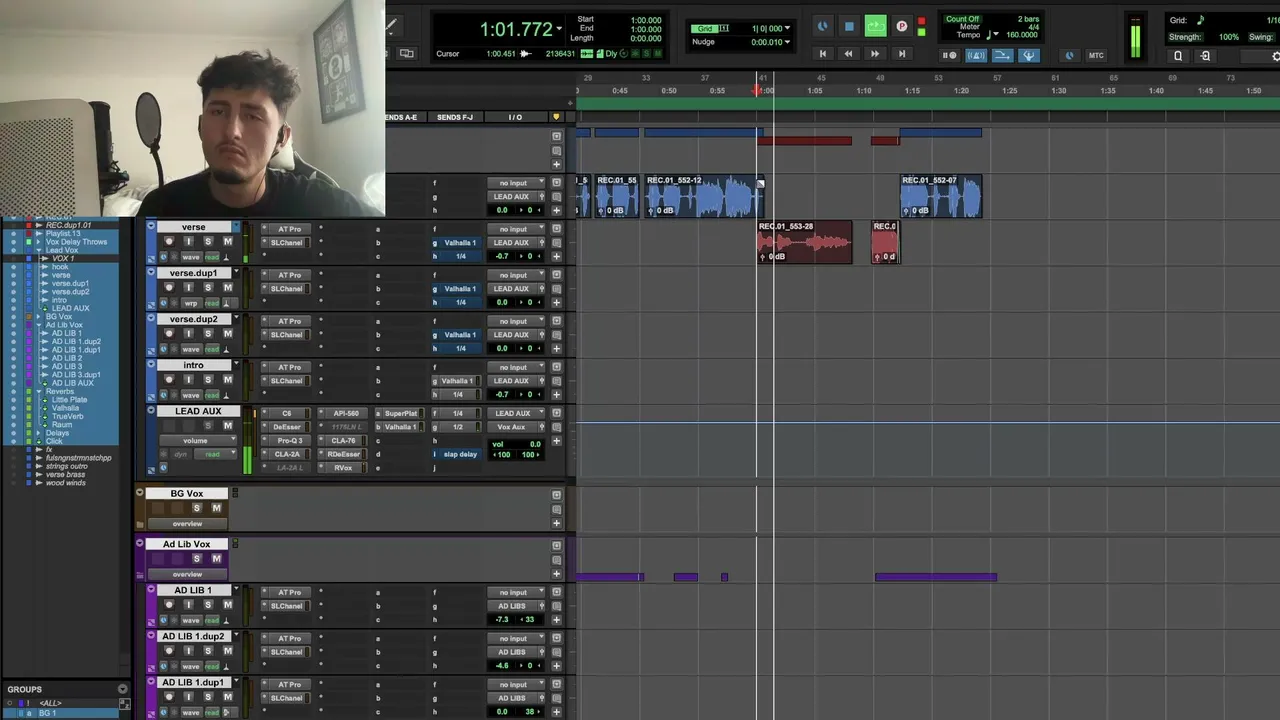
Task: Click the SENDS F-J column header
Action: (455, 117)
